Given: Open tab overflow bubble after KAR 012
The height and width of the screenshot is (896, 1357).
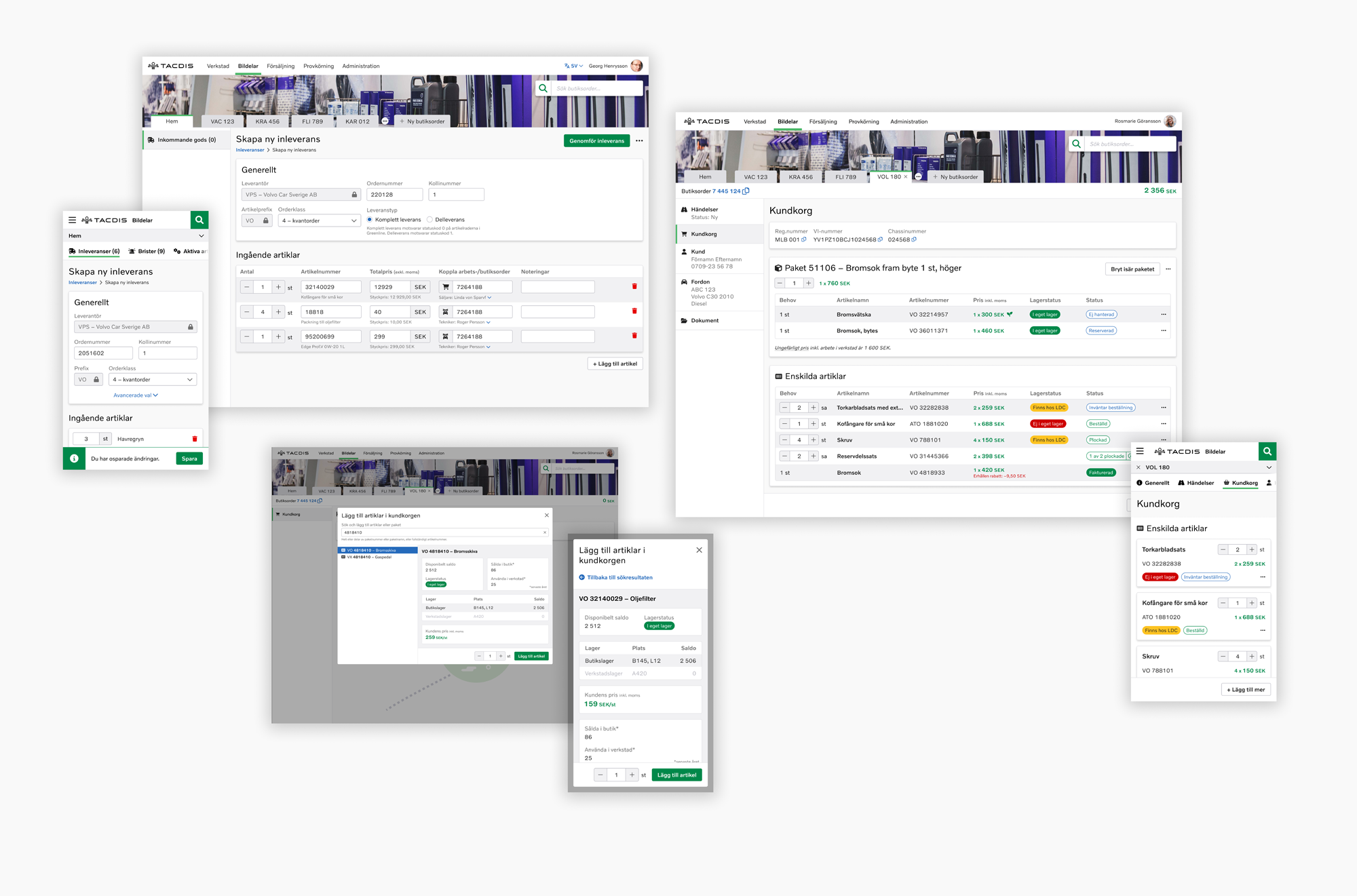Looking at the screenshot, I should 385,121.
